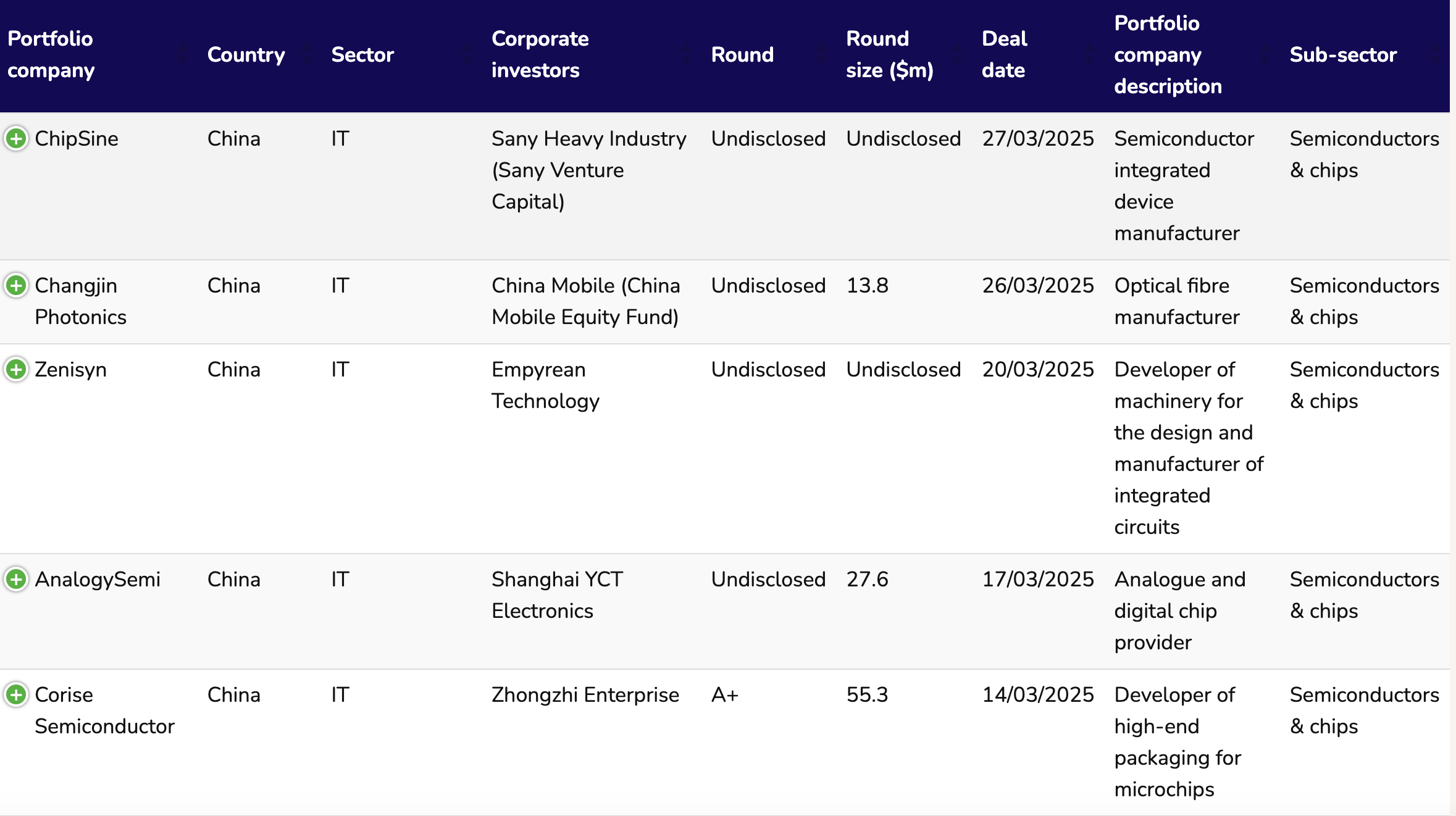Sort by Corporate investors column
This screenshot has width=1456, height=816.
tap(686, 54)
